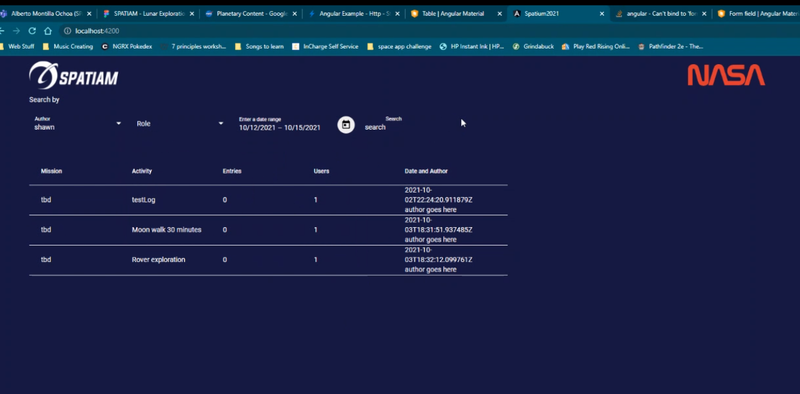Close the Table | Angular Material tab

pos(499,14)
